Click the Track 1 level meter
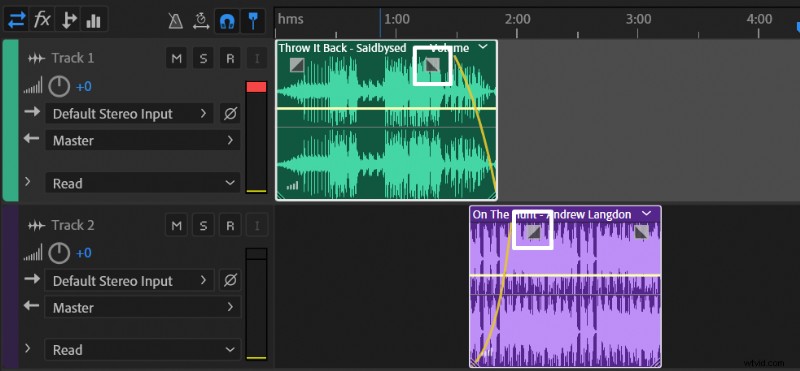This screenshot has height=371, width=800. (x=256, y=137)
